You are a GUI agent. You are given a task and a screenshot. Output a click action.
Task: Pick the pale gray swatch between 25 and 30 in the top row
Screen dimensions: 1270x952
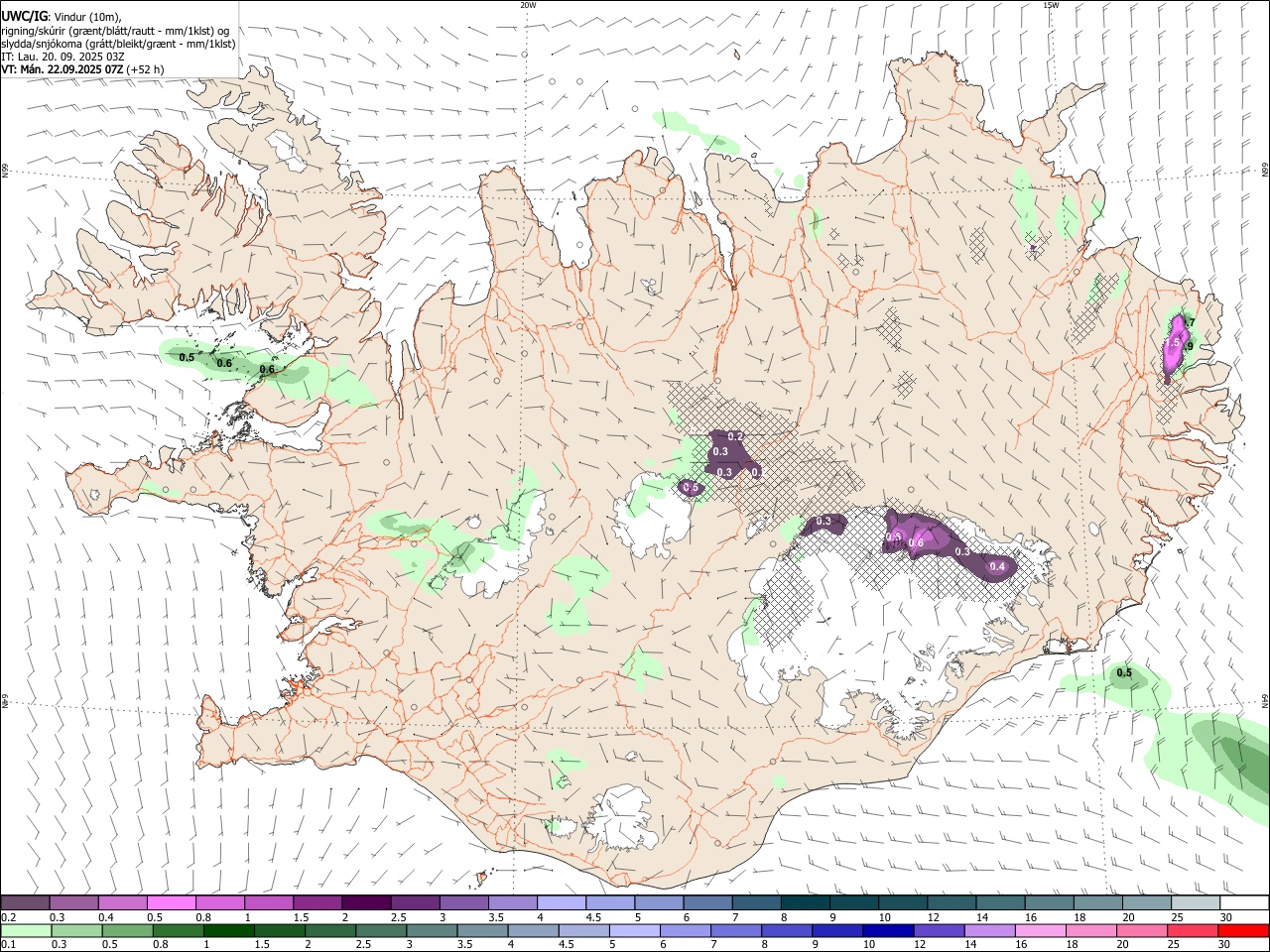click(1196, 902)
